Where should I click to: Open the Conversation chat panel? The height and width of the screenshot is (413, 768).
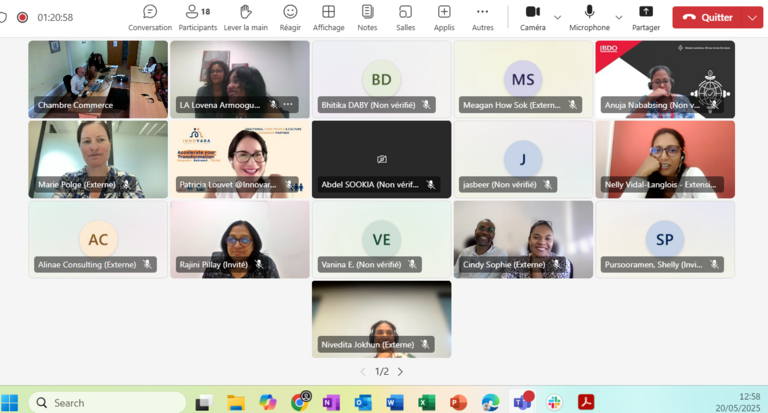[150, 17]
